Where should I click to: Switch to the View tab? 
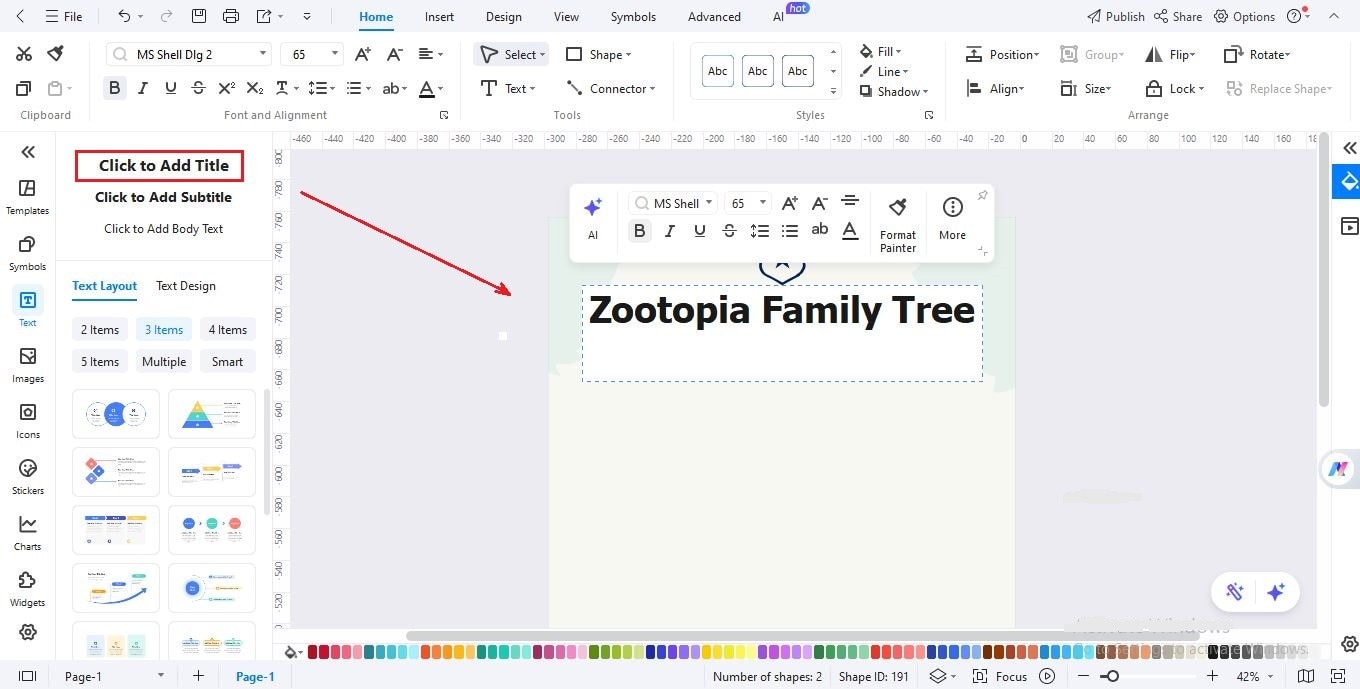(566, 16)
